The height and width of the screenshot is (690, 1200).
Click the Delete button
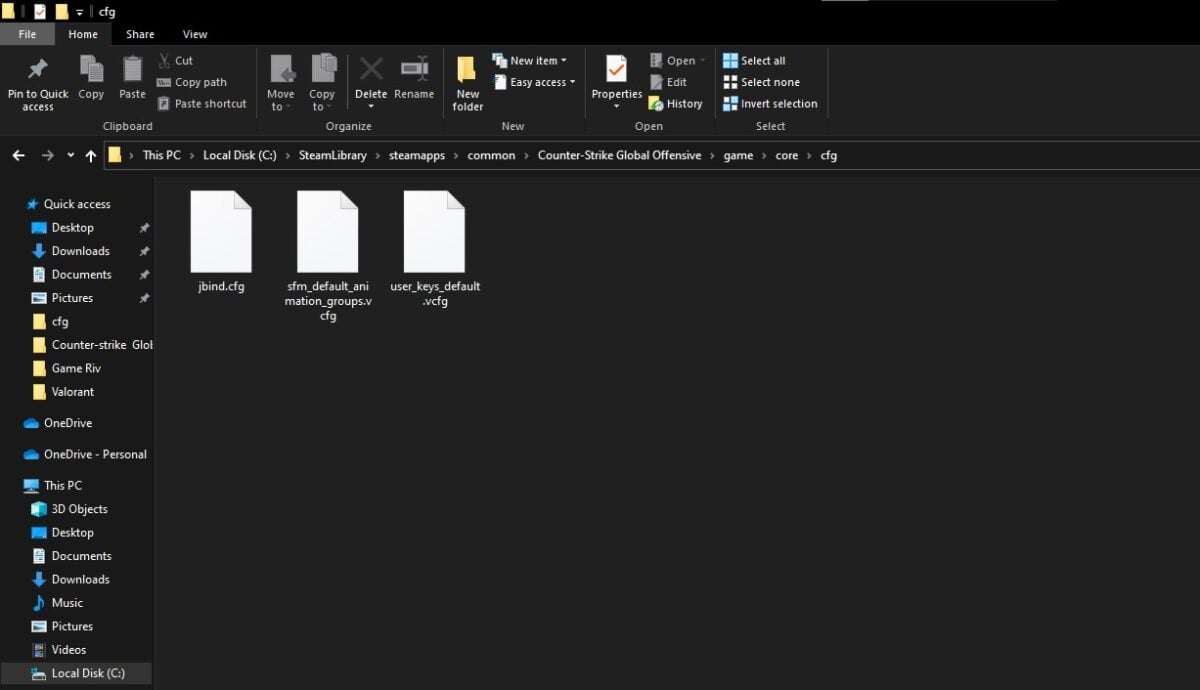pyautogui.click(x=371, y=83)
